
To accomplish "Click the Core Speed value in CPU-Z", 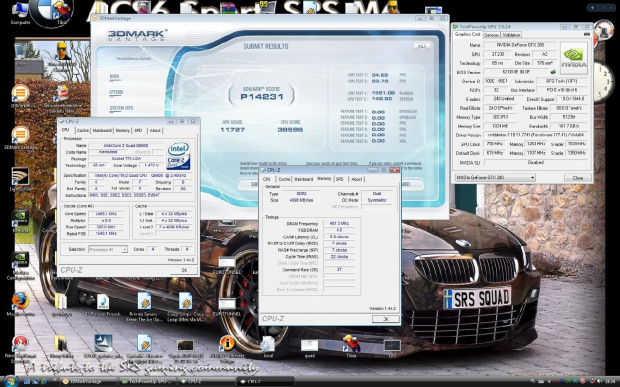I will click(x=106, y=213).
